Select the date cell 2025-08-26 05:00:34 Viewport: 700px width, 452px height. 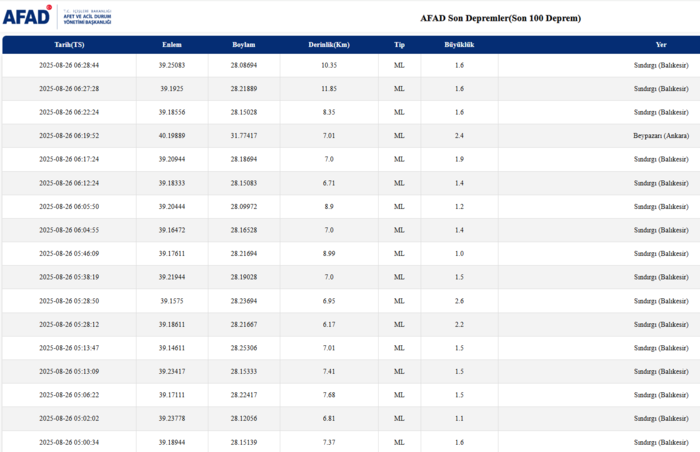[x=69, y=443]
